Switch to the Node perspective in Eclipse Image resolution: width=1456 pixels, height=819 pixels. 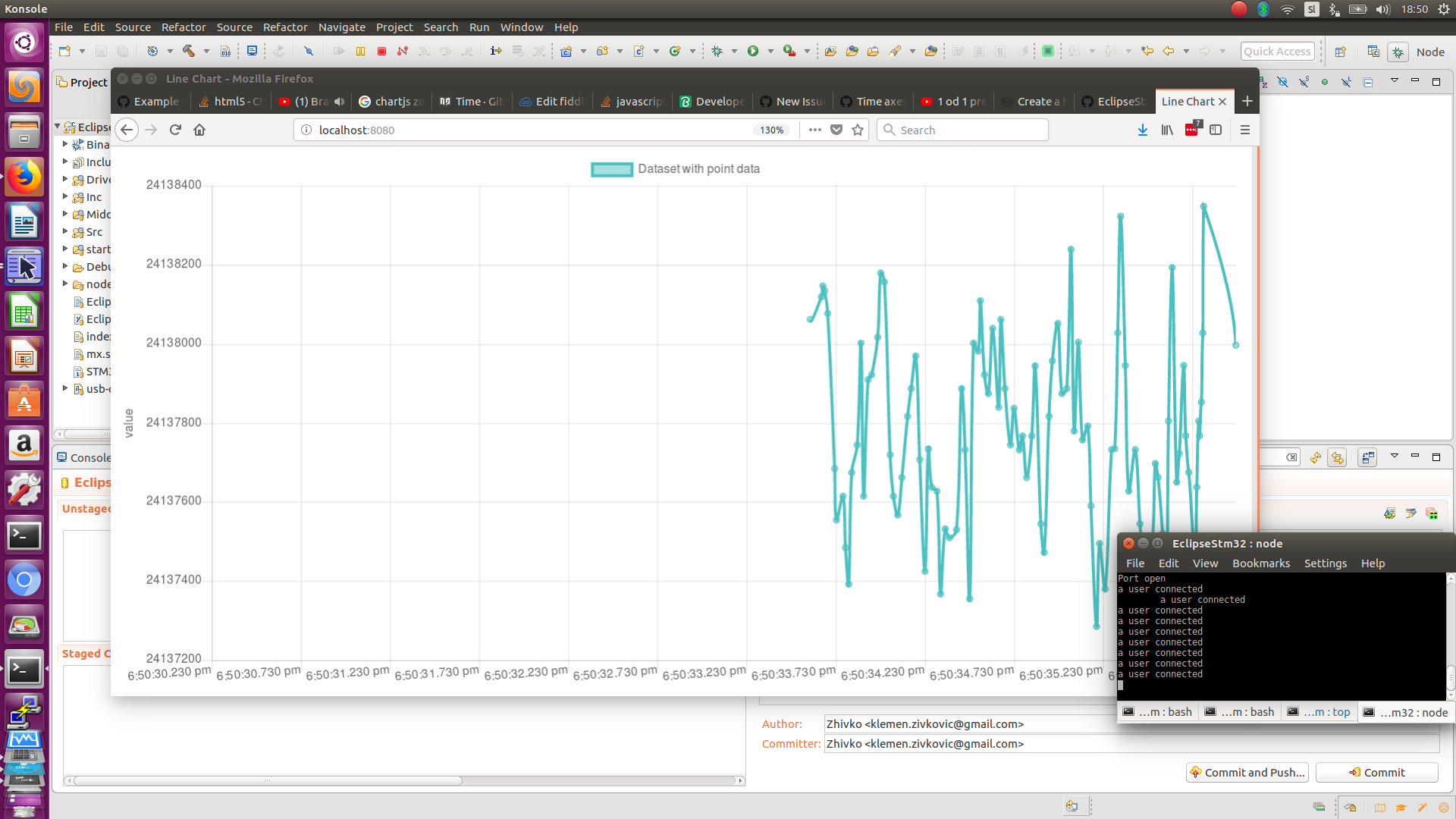[x=1429, y=52]
